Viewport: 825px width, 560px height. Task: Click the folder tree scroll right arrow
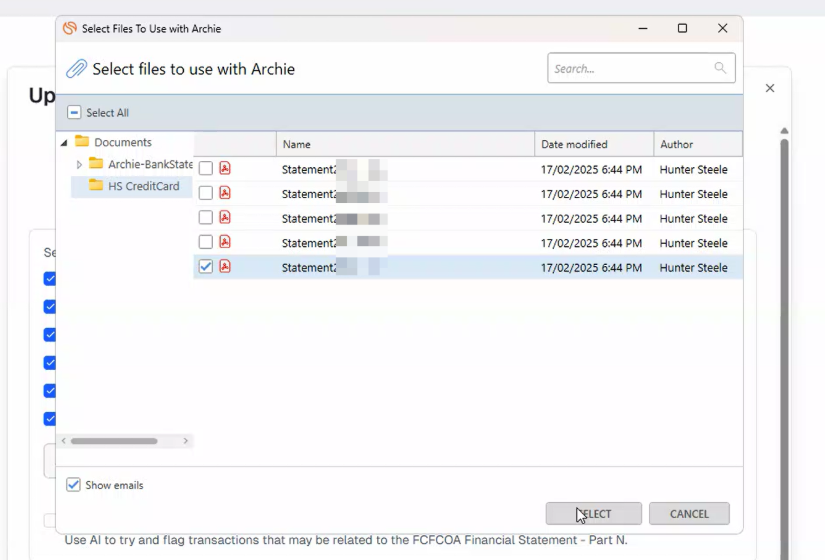pyautogui.click(x=186, y=441)
